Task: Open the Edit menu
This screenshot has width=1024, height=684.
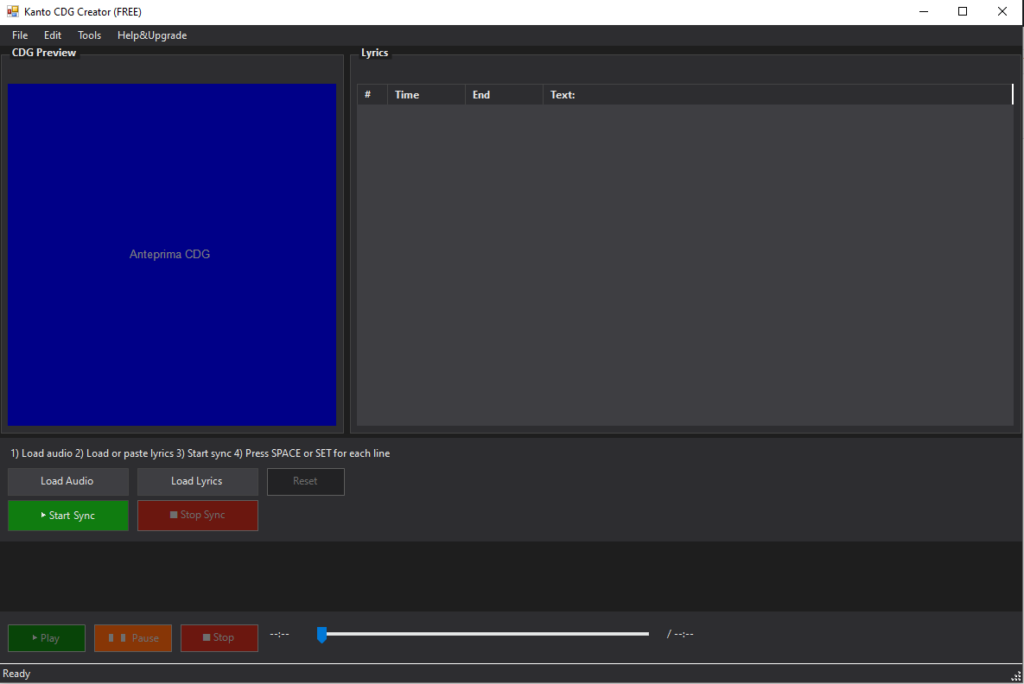Action: click(x=53, y=35)
